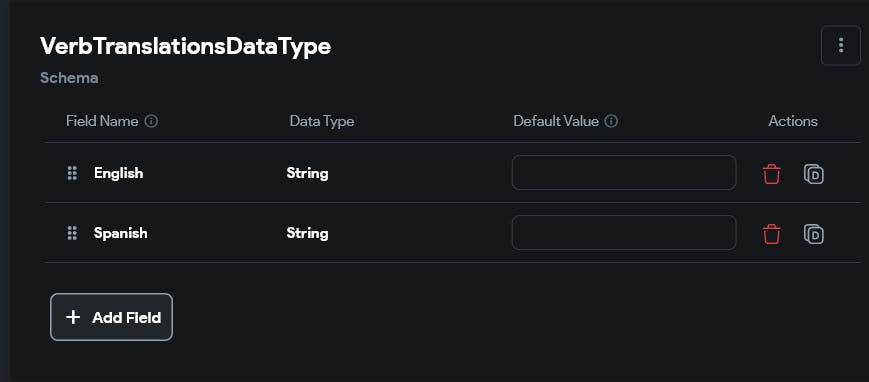Image resolution: width=869 pixels, height=382 pixels.
Task: Click the drag handle for Spanish
Action: click(72, 233)
